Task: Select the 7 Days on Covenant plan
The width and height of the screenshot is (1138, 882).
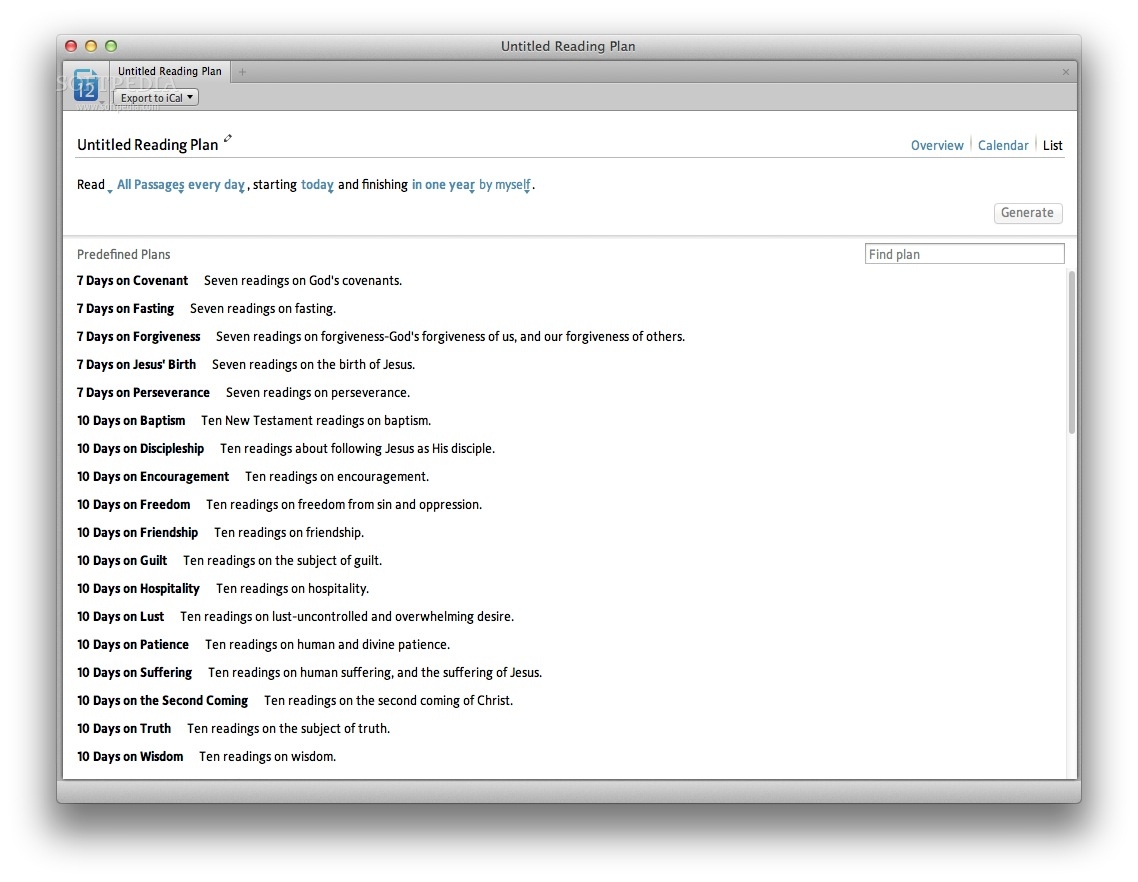Action: pyautogui.click(x=132, y=281)
